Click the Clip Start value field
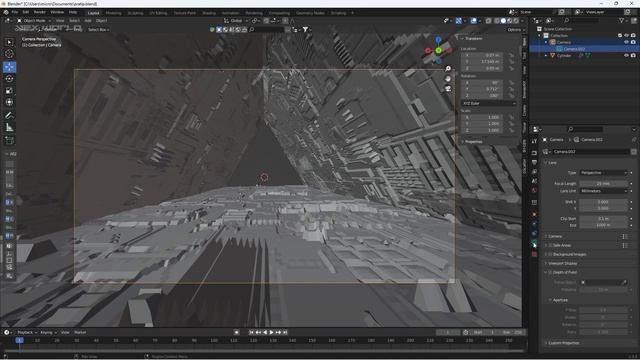The height and width of the screenshot is (360, 640). [x=603, y=219]
